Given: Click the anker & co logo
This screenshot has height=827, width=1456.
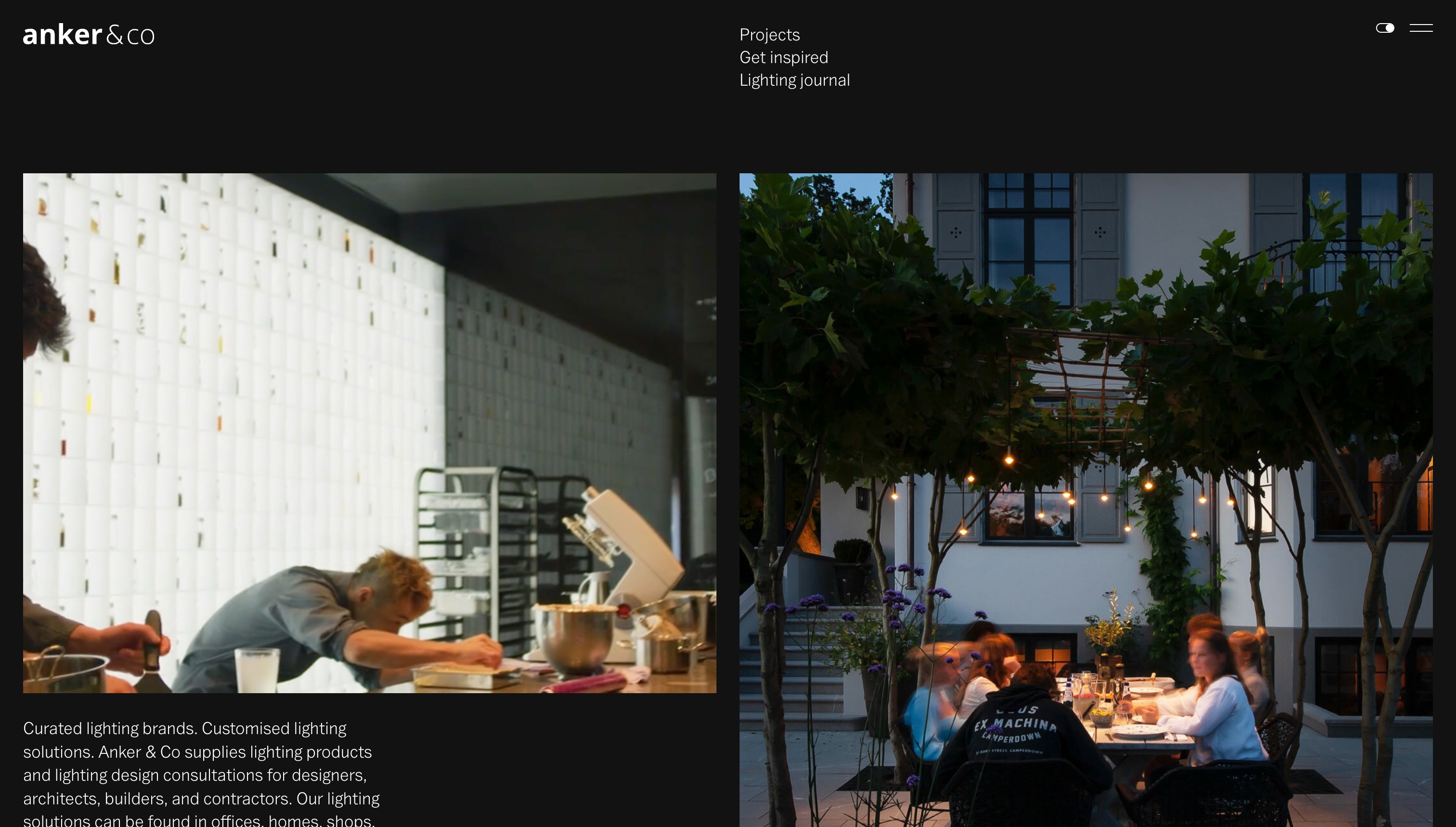Looking at the screenshot, I should [89, 35].
